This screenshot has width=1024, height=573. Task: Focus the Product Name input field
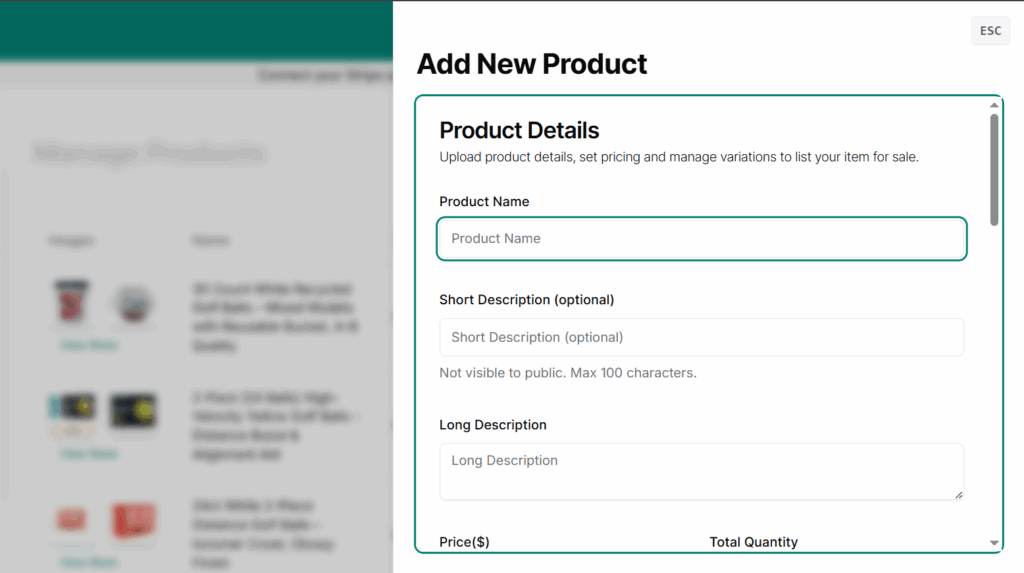(701, 239)
